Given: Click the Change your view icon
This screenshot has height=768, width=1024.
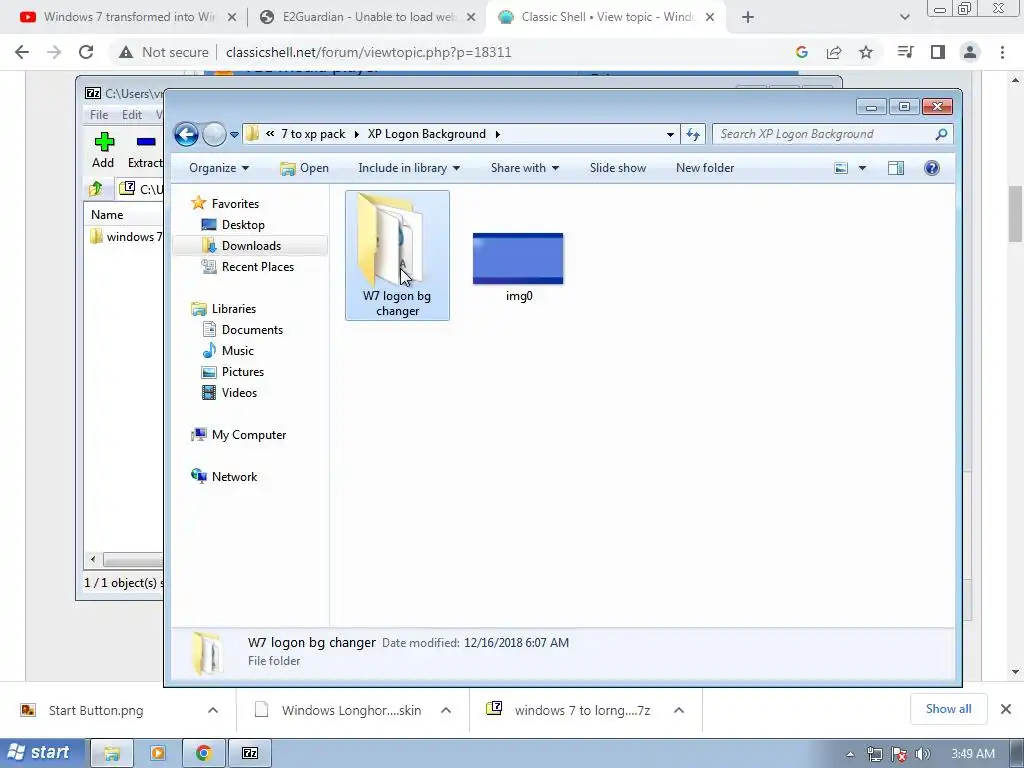Looking at the screenshot, I should 841,168.
